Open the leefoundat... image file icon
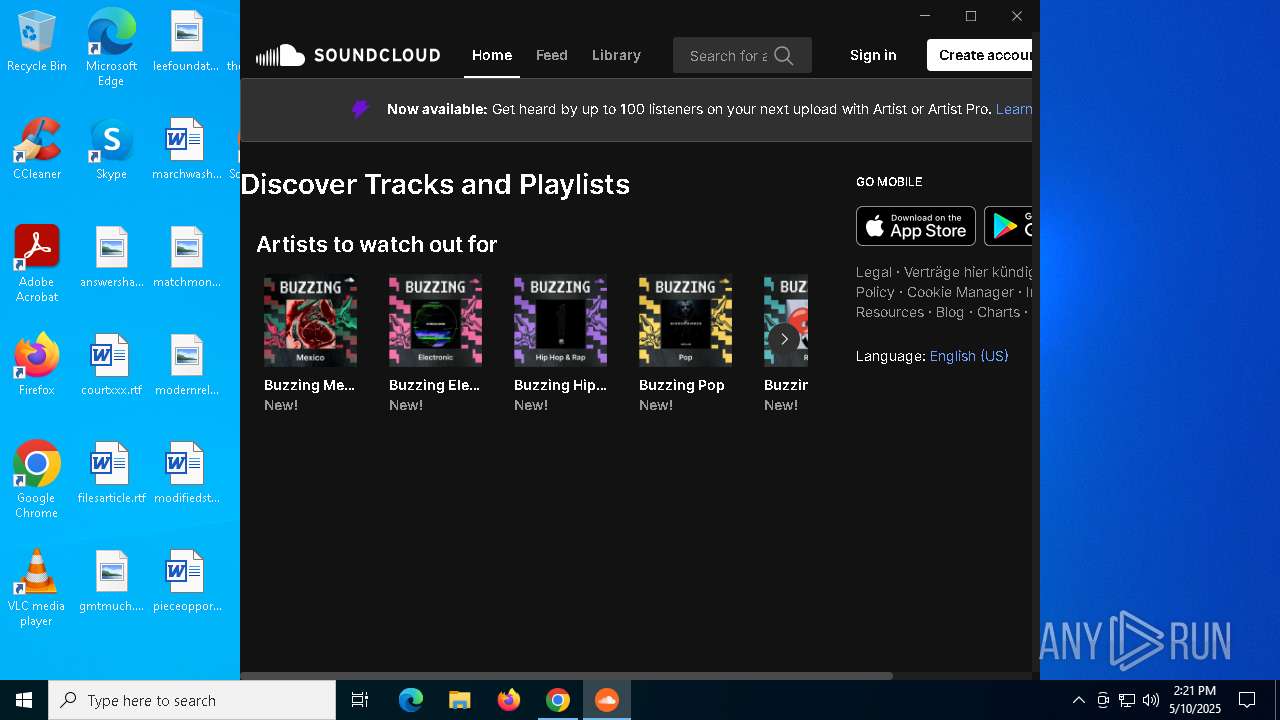1280x720 pixels. (x=186, y=42)
